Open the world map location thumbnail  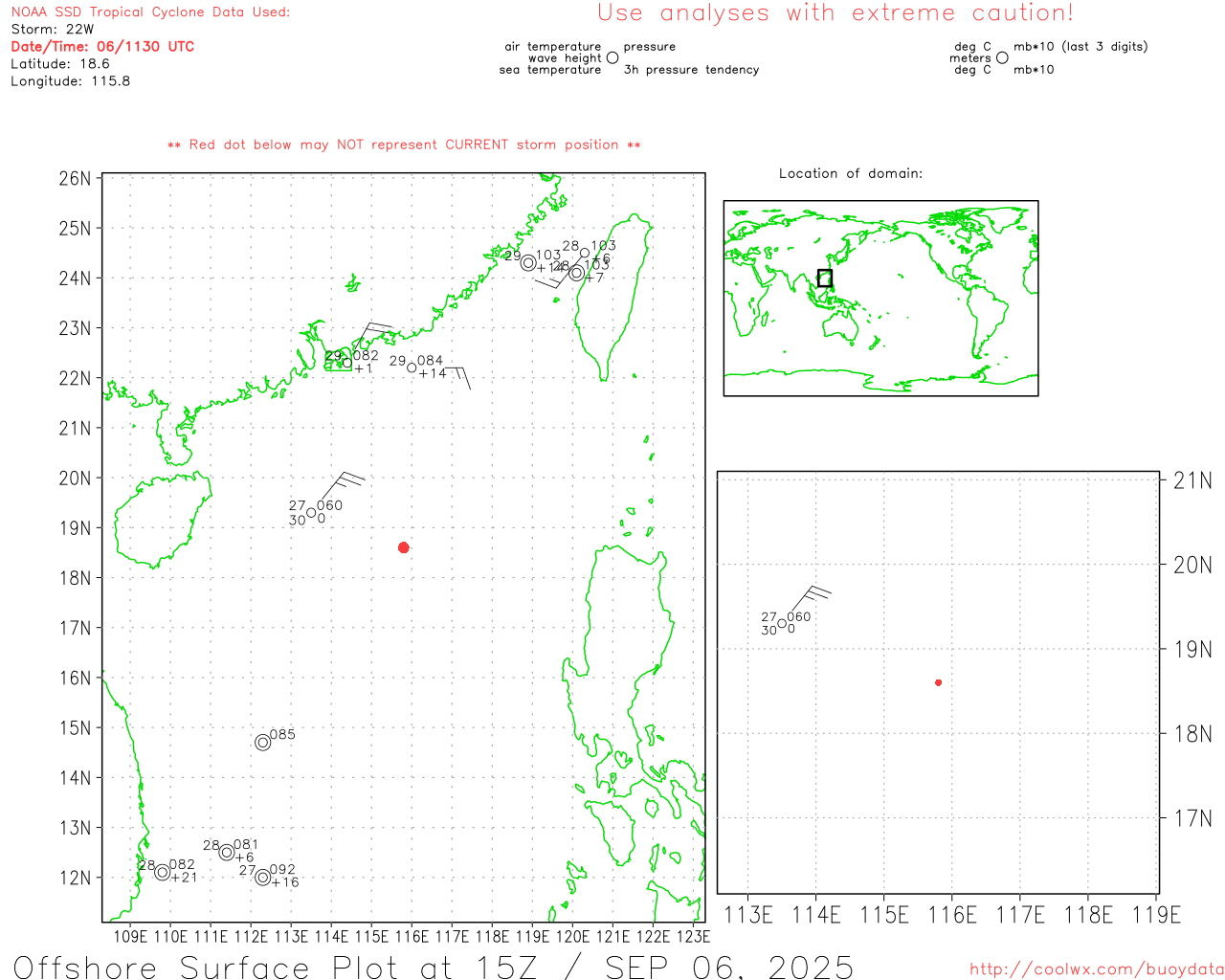(880, 298)
